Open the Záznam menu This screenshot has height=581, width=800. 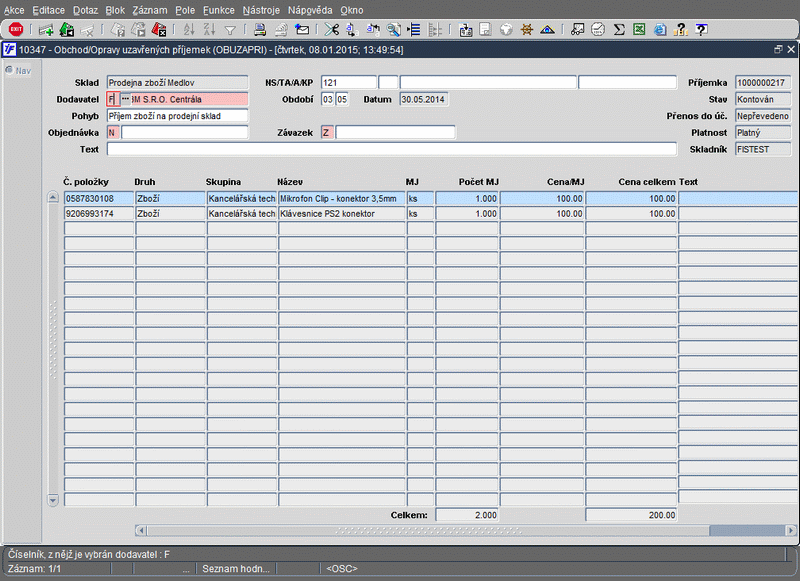coord(149,10)
